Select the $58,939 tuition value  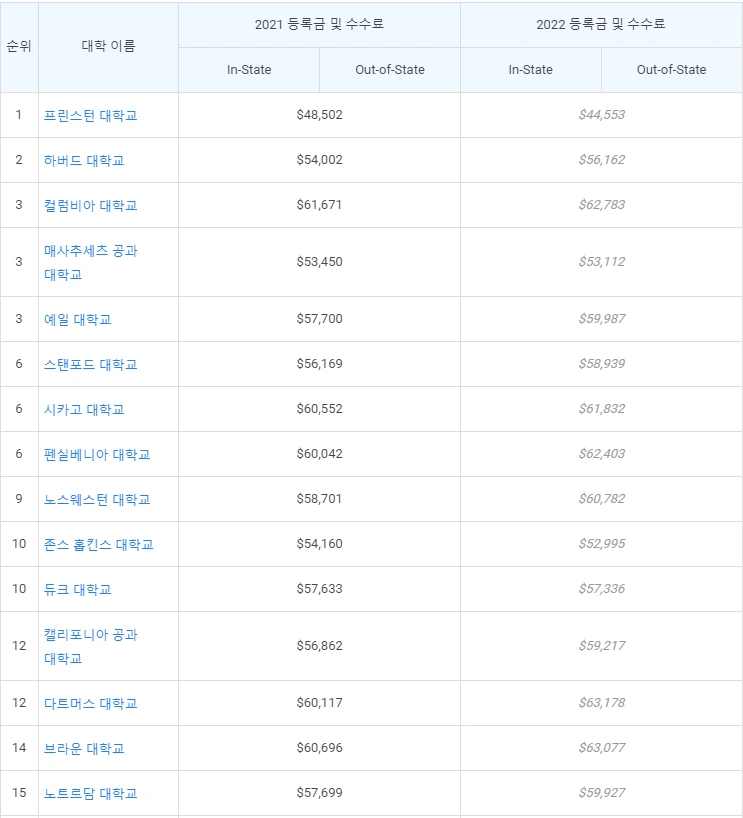click(x=602, y=364)
